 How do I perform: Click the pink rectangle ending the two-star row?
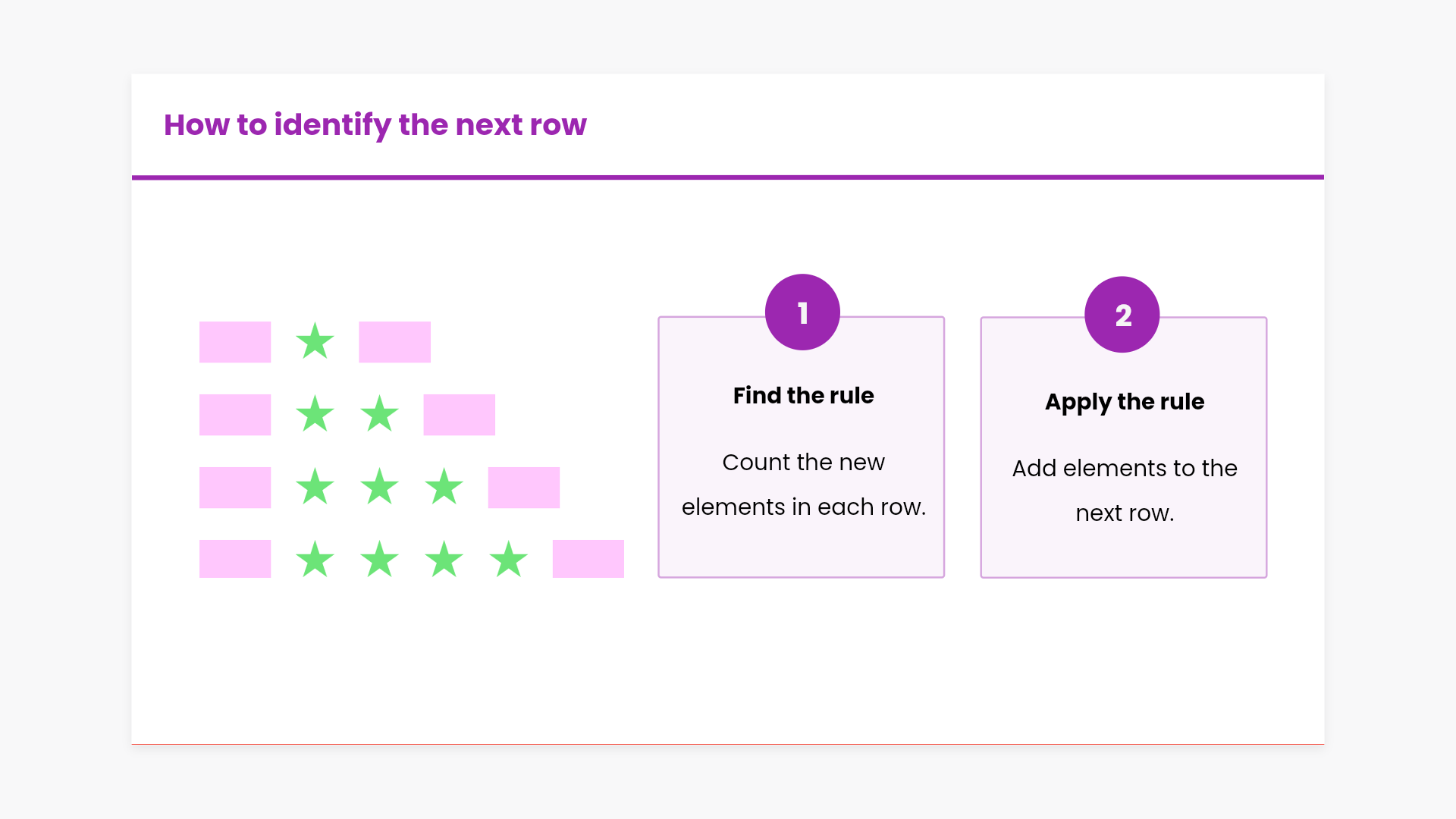tap(459, 415)
